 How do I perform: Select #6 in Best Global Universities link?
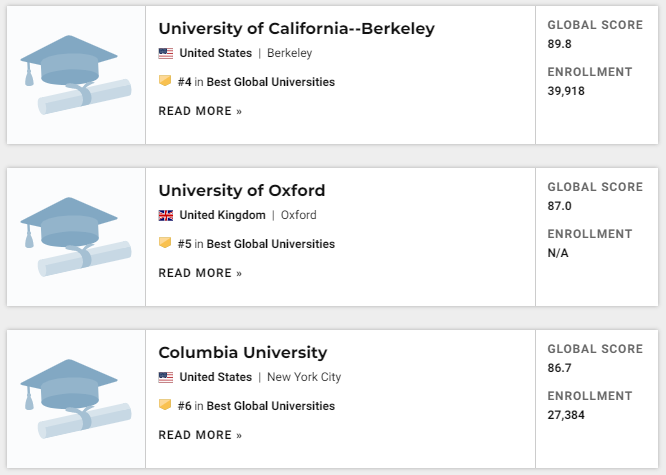256,406
